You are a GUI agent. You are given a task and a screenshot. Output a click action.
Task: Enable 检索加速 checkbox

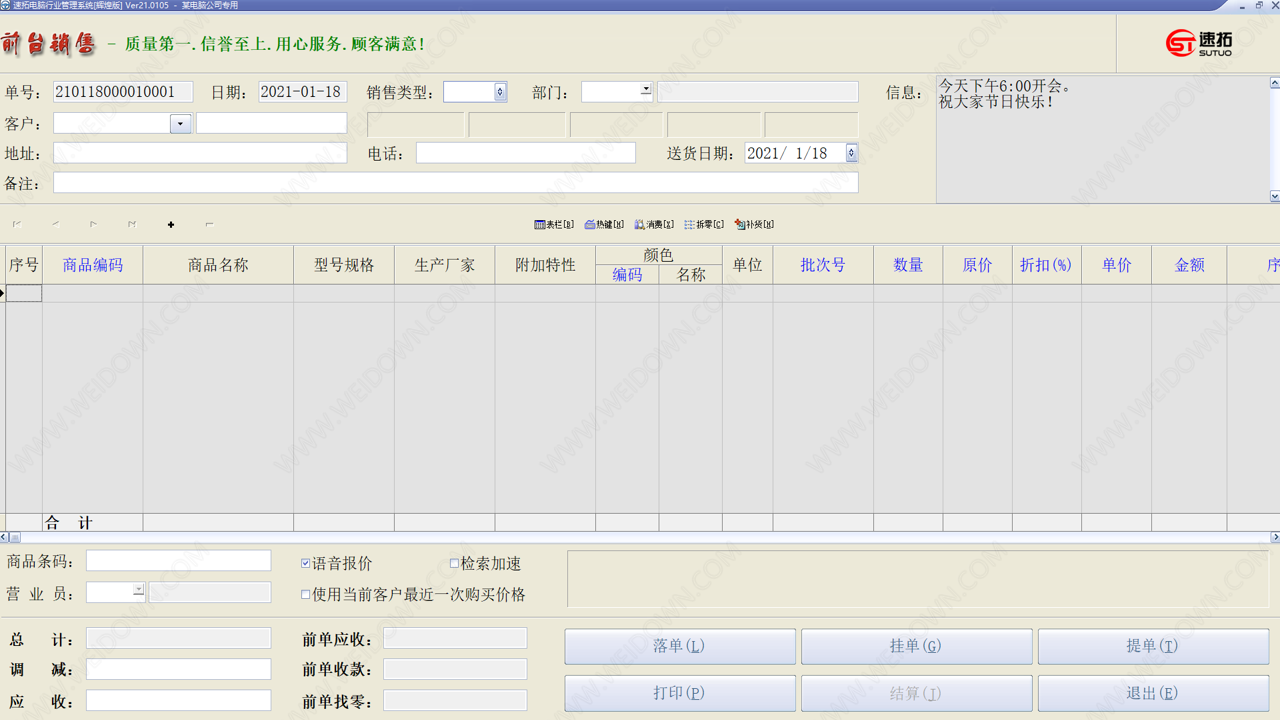point(454,563)
